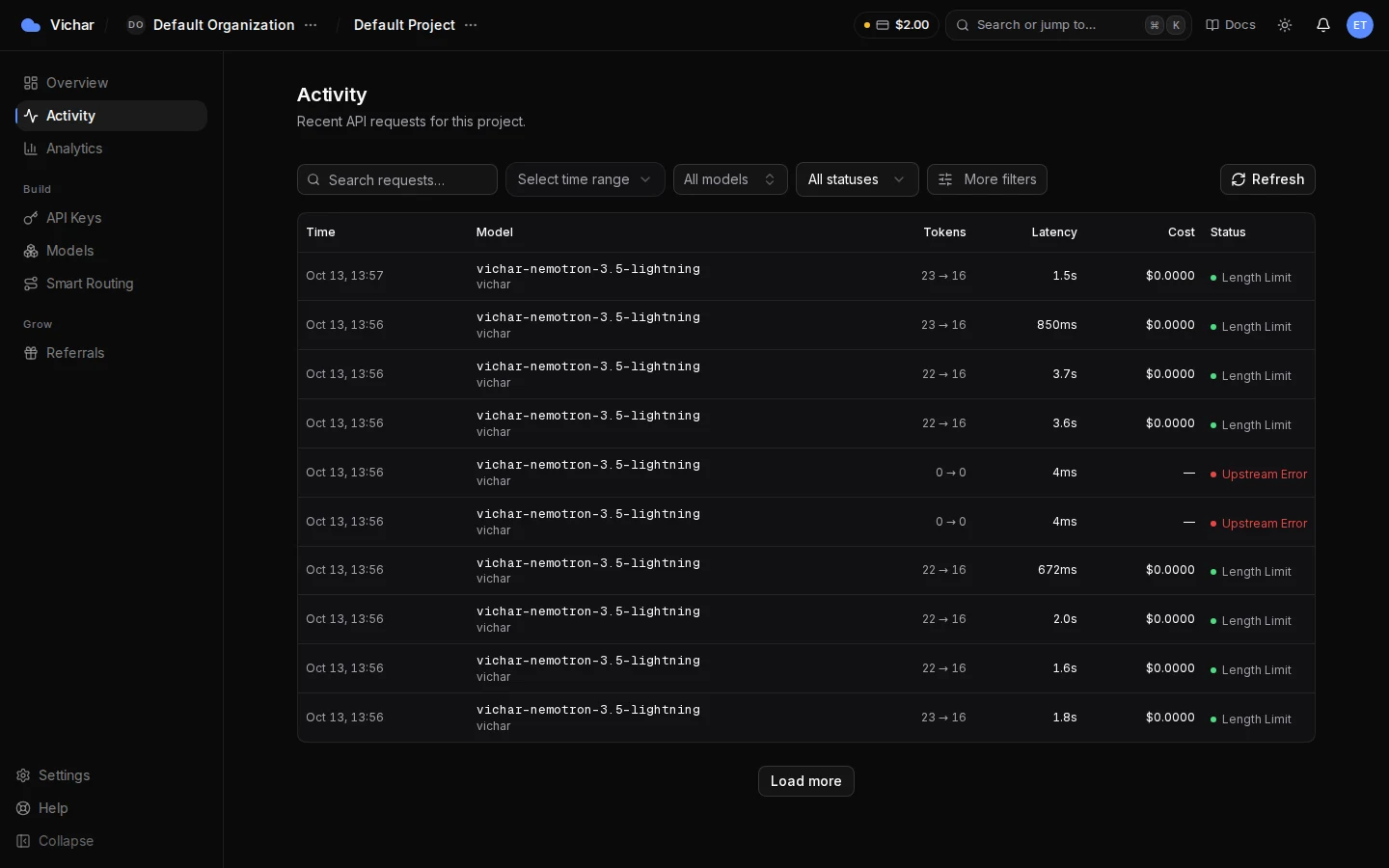Click the 1.8s latency cell
Viewport: 1389px width, 868px height.
(1064, 718)
